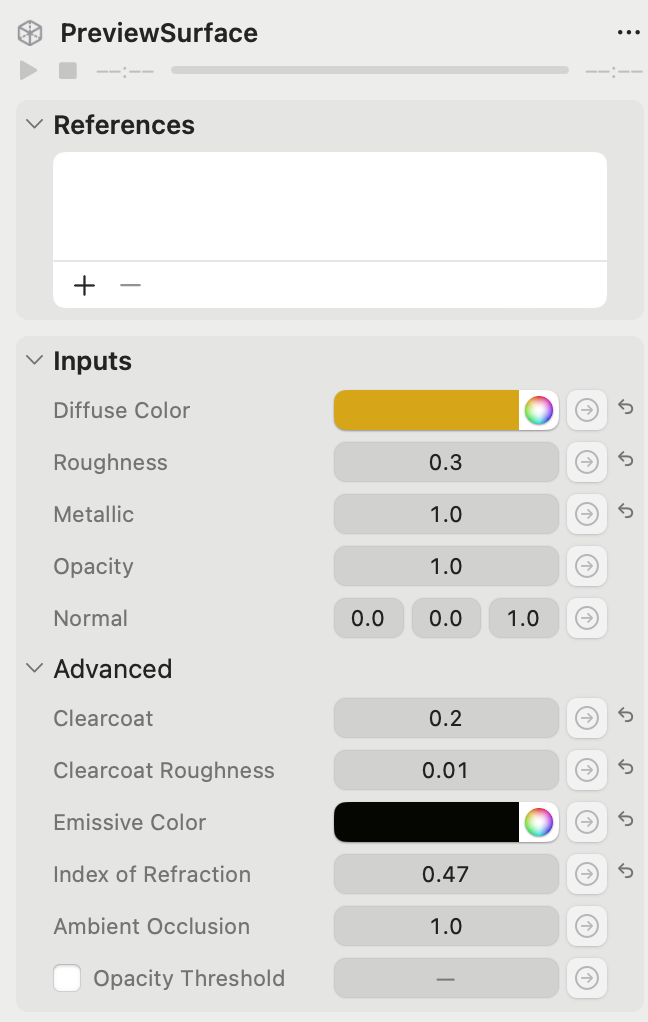648x1022 pixels.
Task: Open the Diffuse Color picker wheel
Action: tap(538, 410)
